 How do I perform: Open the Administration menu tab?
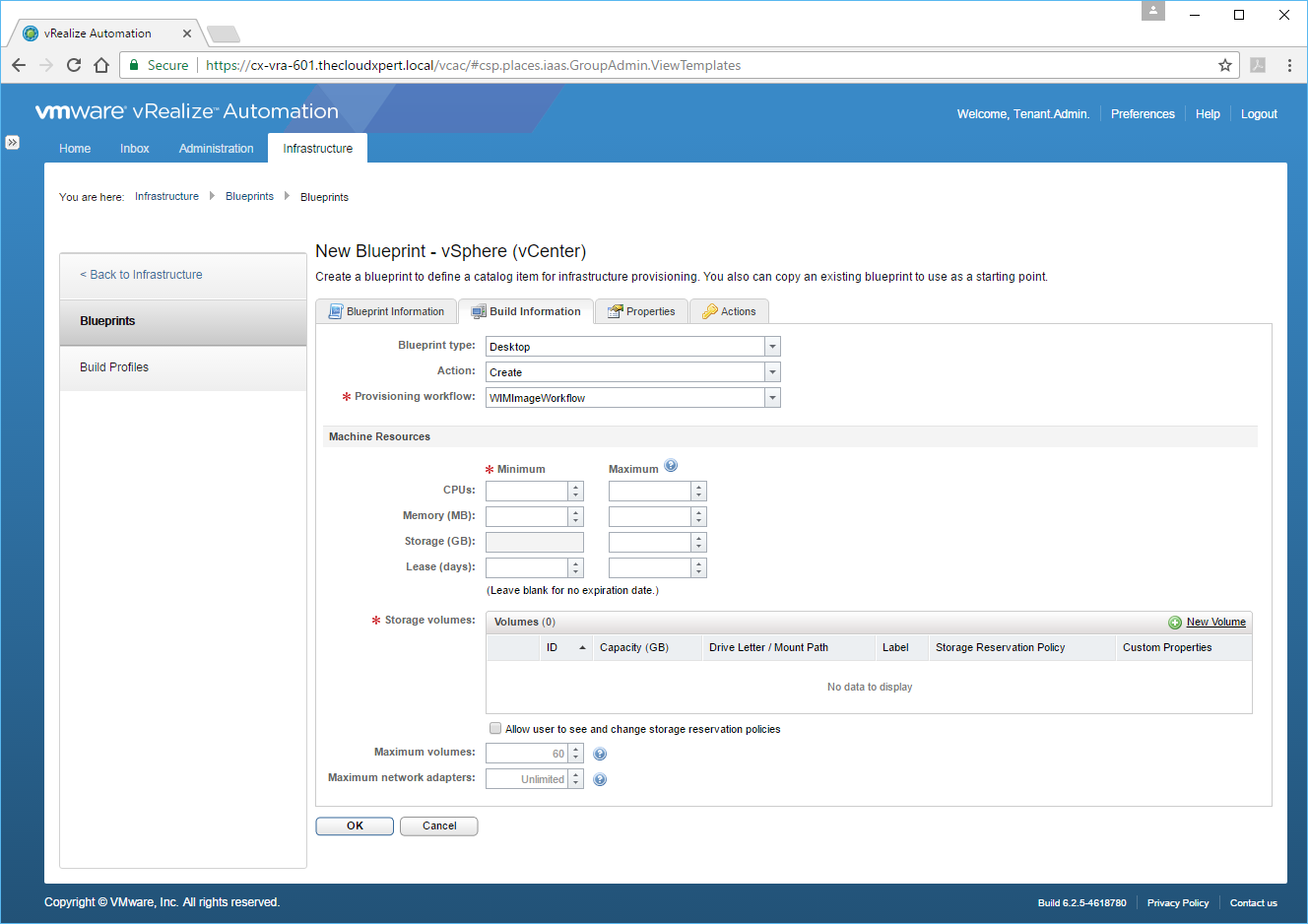tap(216, 149)
